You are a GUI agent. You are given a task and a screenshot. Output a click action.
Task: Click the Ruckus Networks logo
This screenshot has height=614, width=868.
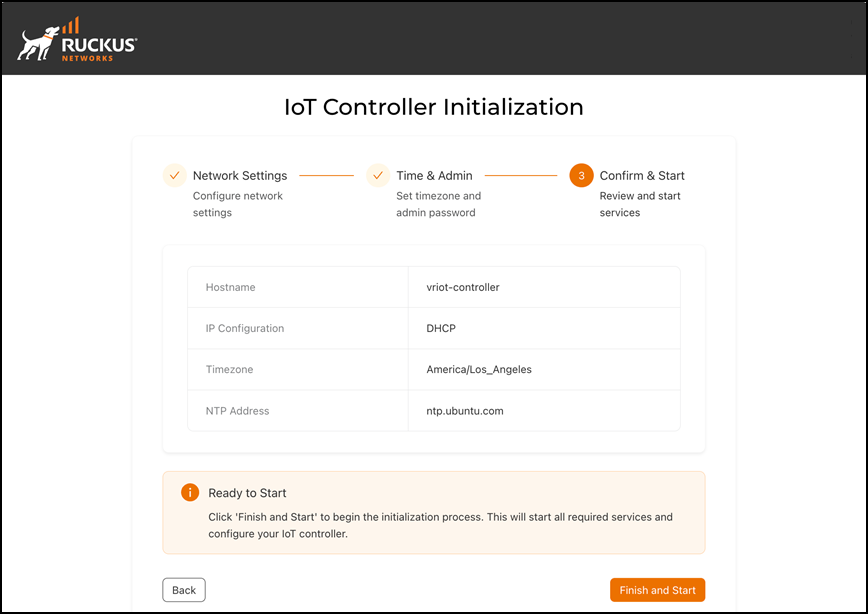[x=77, y=40]
